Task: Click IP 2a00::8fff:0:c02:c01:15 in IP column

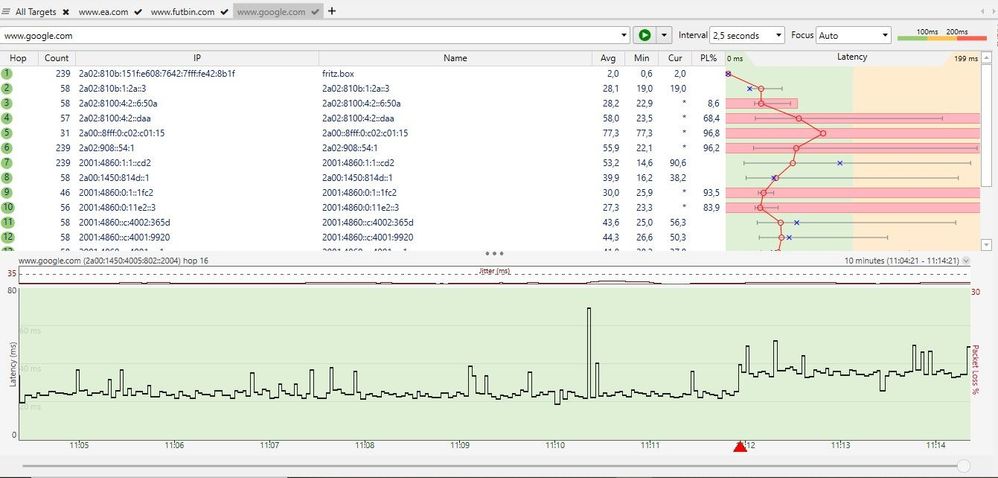Action: (x=122, y=133)
